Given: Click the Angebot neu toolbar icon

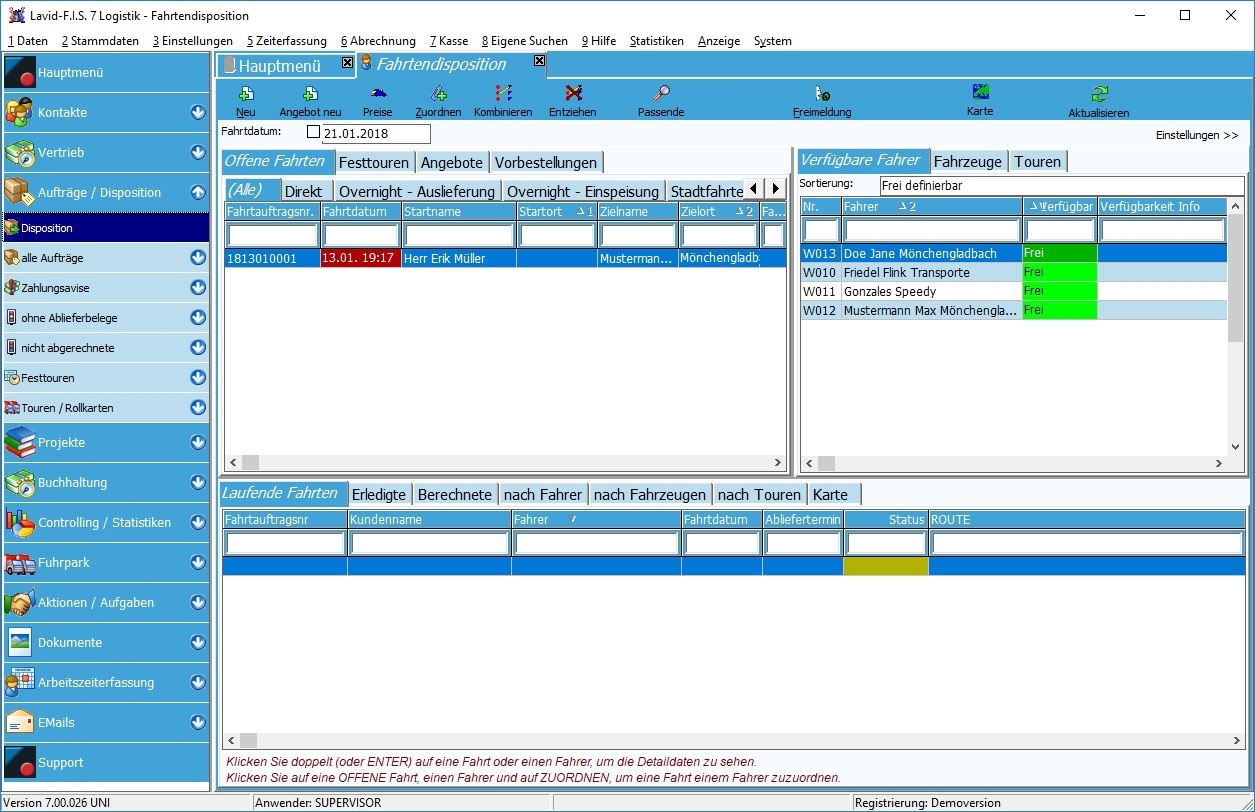Looking at the screenshot, I should coord(310,93).
